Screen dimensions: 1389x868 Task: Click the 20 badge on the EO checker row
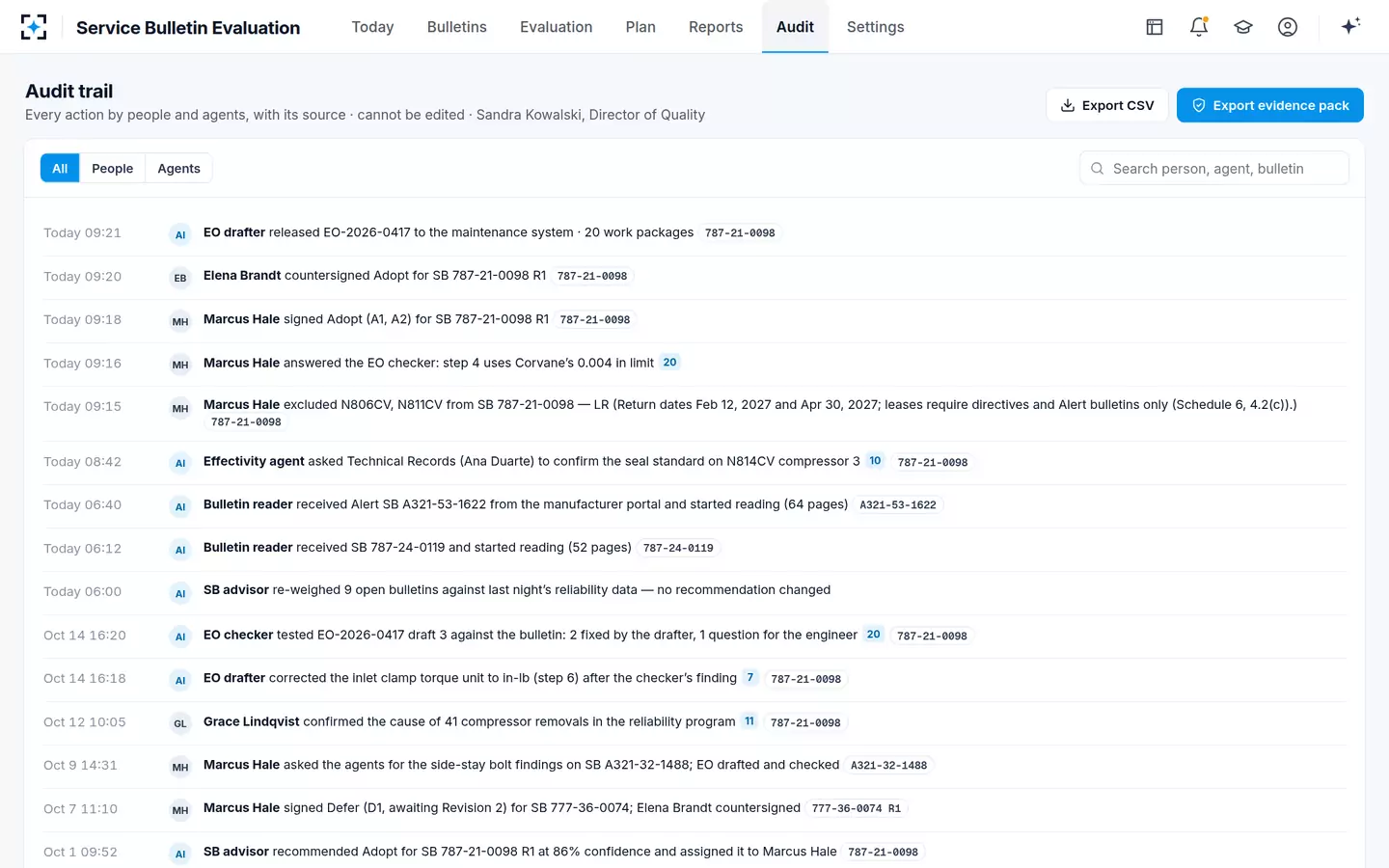(874, 635)
